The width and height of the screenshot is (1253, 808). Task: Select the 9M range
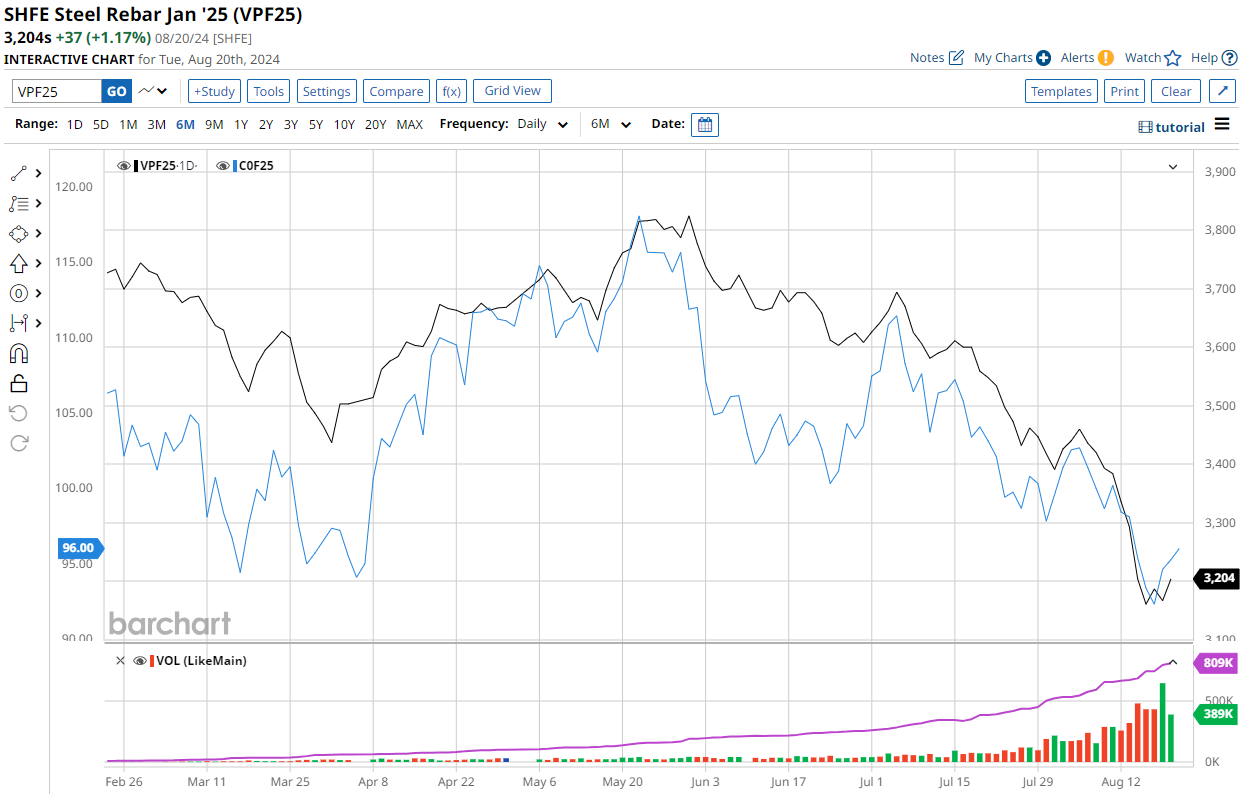pyautogui.click(x=214, y=125)
